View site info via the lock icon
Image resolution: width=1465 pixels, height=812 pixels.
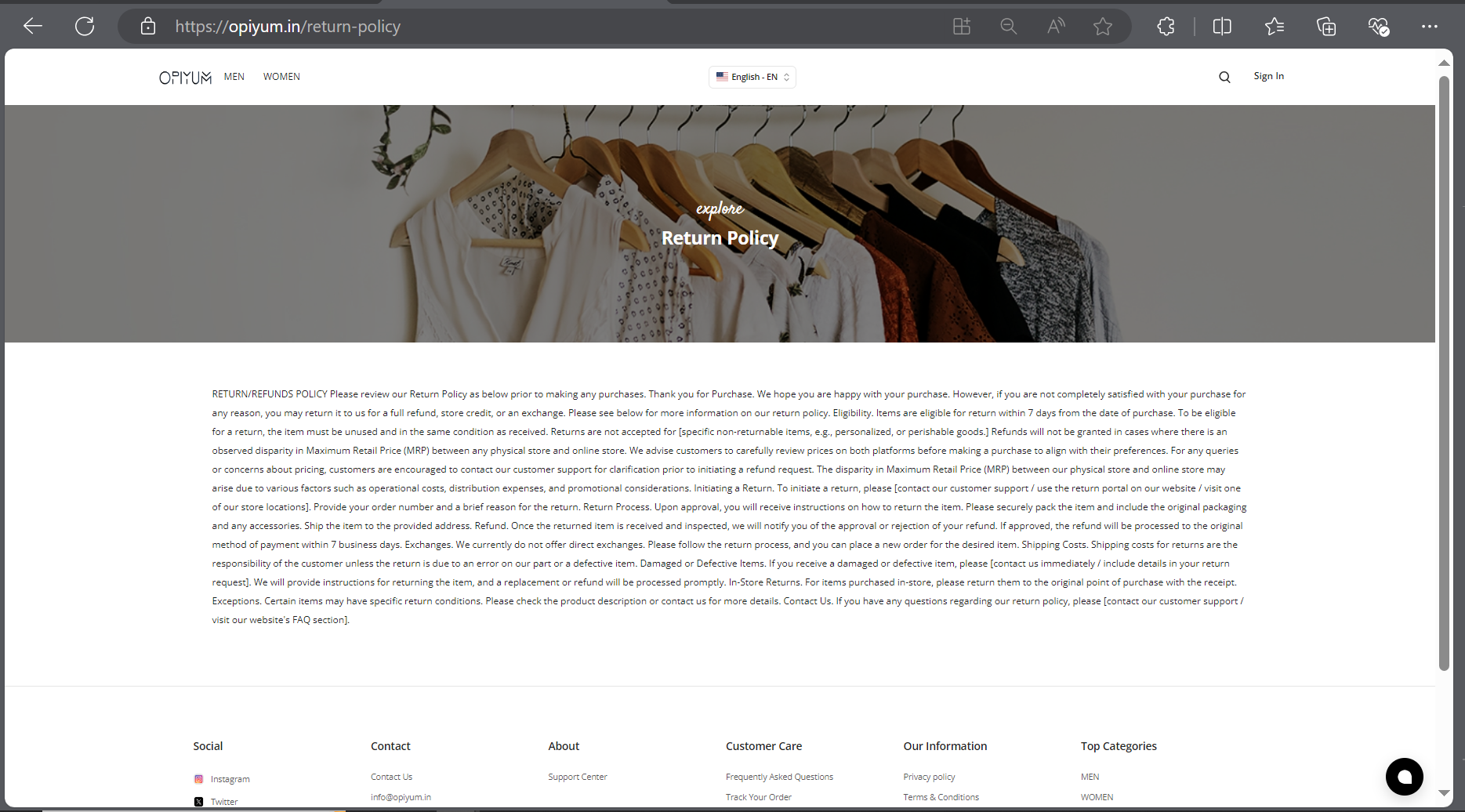pyautogui.click(x=148, y=27)
